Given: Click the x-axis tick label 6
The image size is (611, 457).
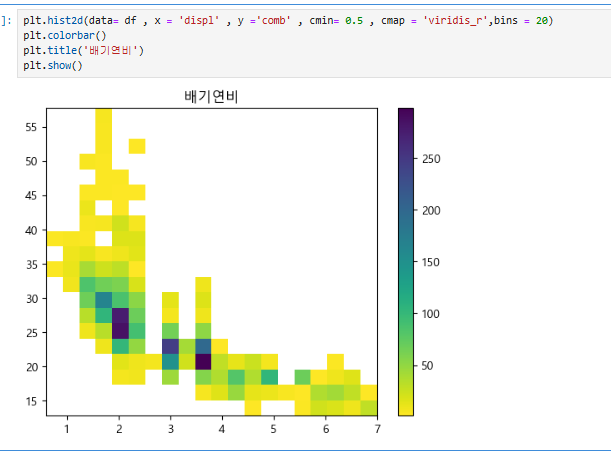Looking at the screenshot, I should (x=326, y=429).
